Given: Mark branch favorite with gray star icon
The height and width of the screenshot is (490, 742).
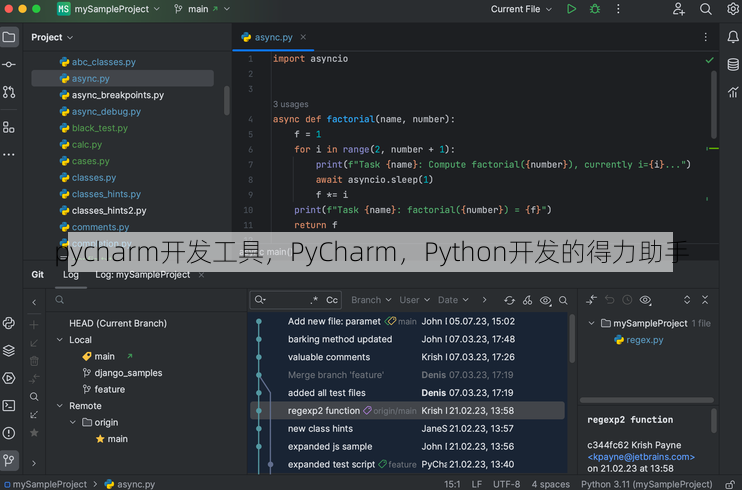Looking at the screenshot, I should [x=34, y=433].
